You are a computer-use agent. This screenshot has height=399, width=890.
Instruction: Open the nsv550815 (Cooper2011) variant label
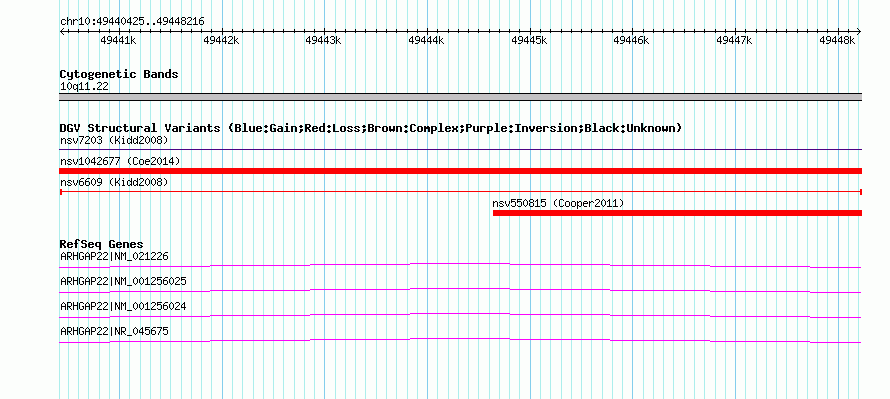coord(558,203)
